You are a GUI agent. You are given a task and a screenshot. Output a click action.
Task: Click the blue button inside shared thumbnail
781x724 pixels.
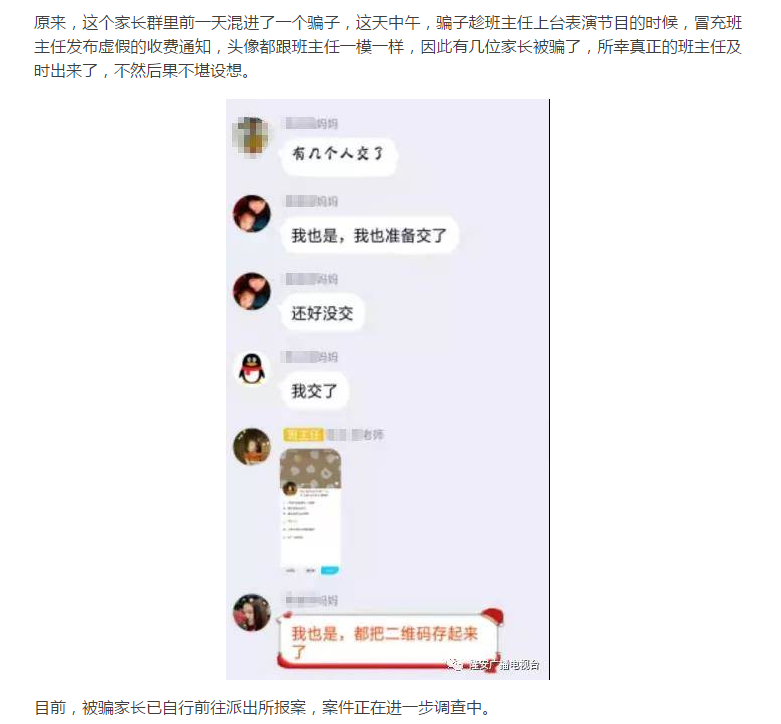point(330,570)
